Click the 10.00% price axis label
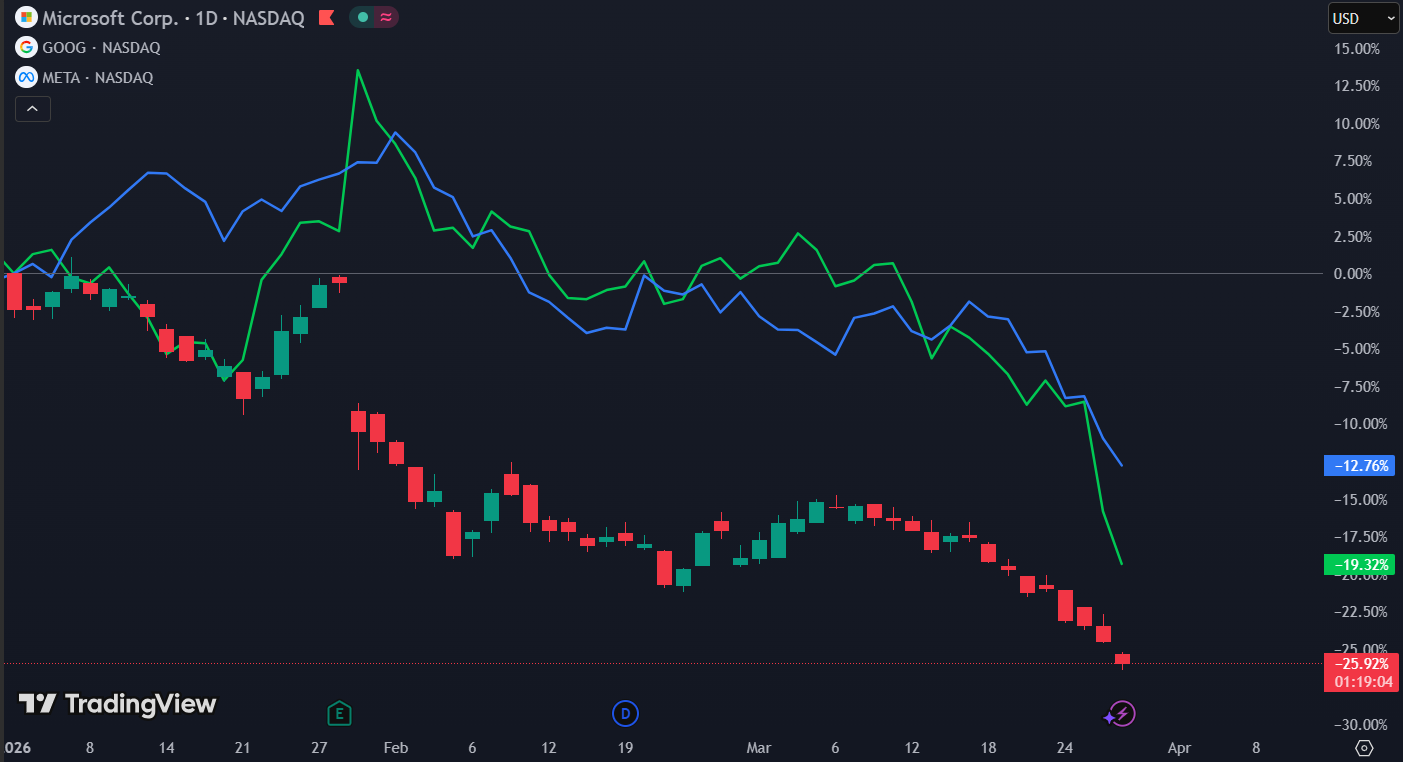The height and width of the screenshot is (762, 1403). tap(1357, 123)
